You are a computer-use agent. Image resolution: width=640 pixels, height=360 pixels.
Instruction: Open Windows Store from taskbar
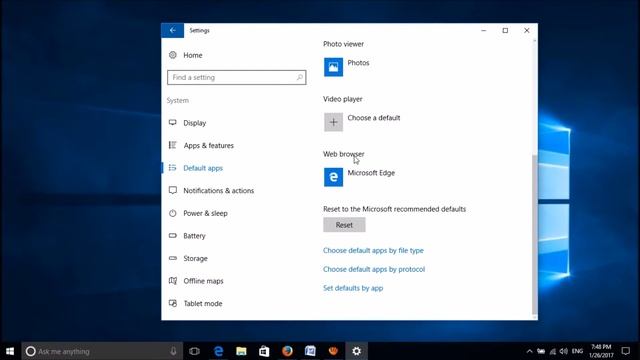(264, 351)
